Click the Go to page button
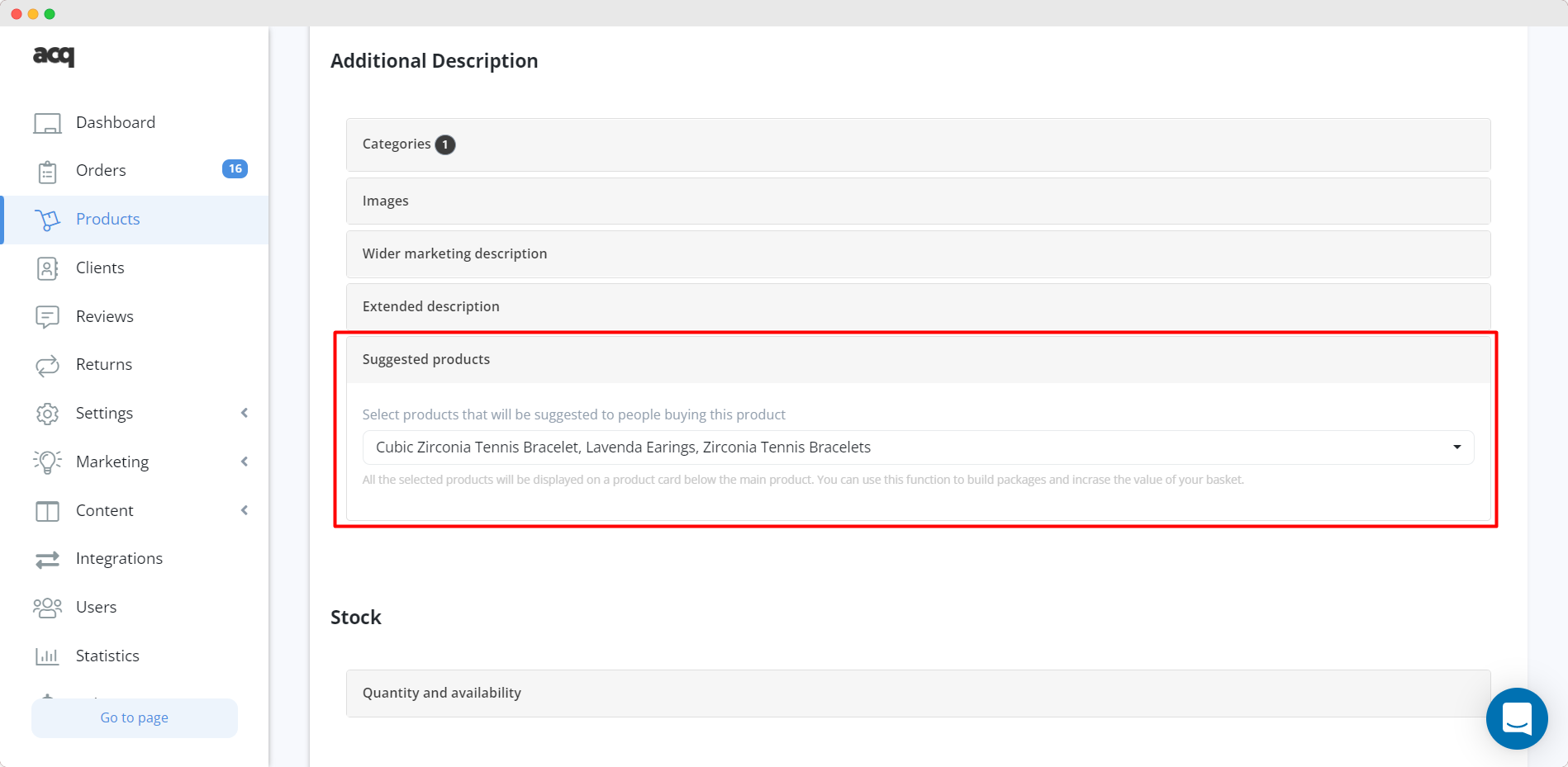 pyautogui.click(x=135, y=717)
